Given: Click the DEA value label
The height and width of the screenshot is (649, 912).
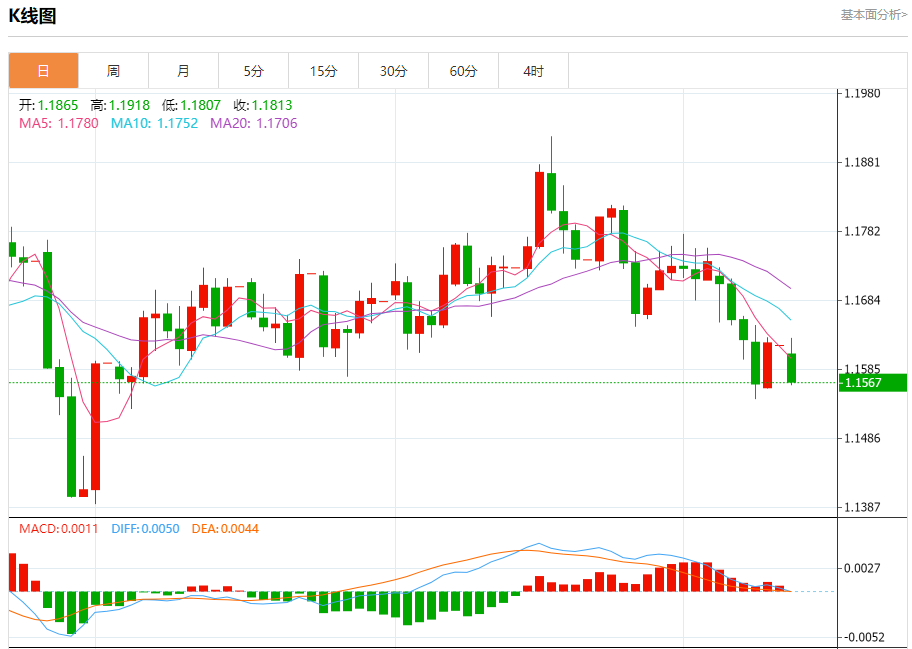Looking at the screenshot, I should tap(223, 528).
